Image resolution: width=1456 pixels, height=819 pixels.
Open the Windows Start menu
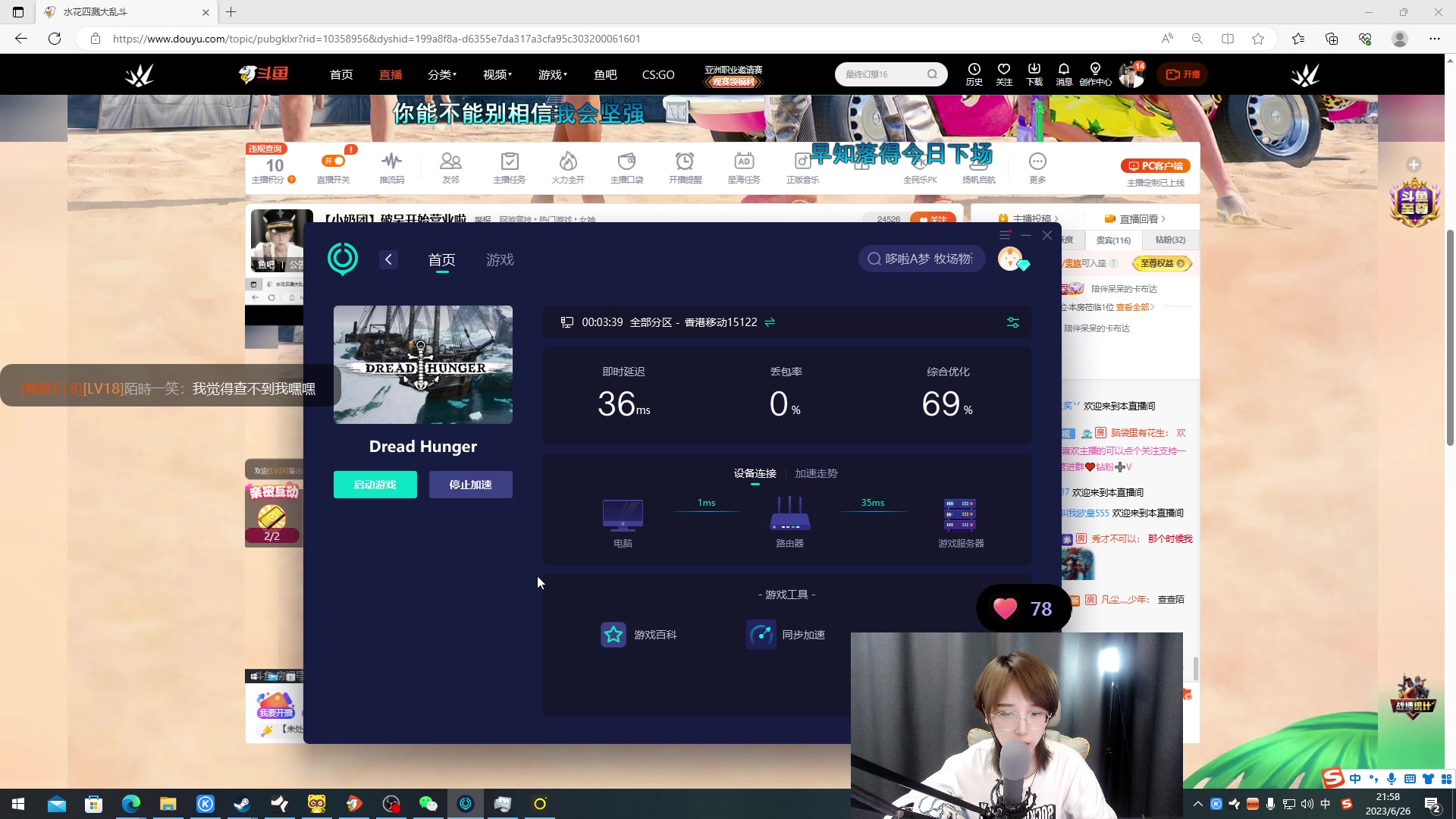coord(19,804)
